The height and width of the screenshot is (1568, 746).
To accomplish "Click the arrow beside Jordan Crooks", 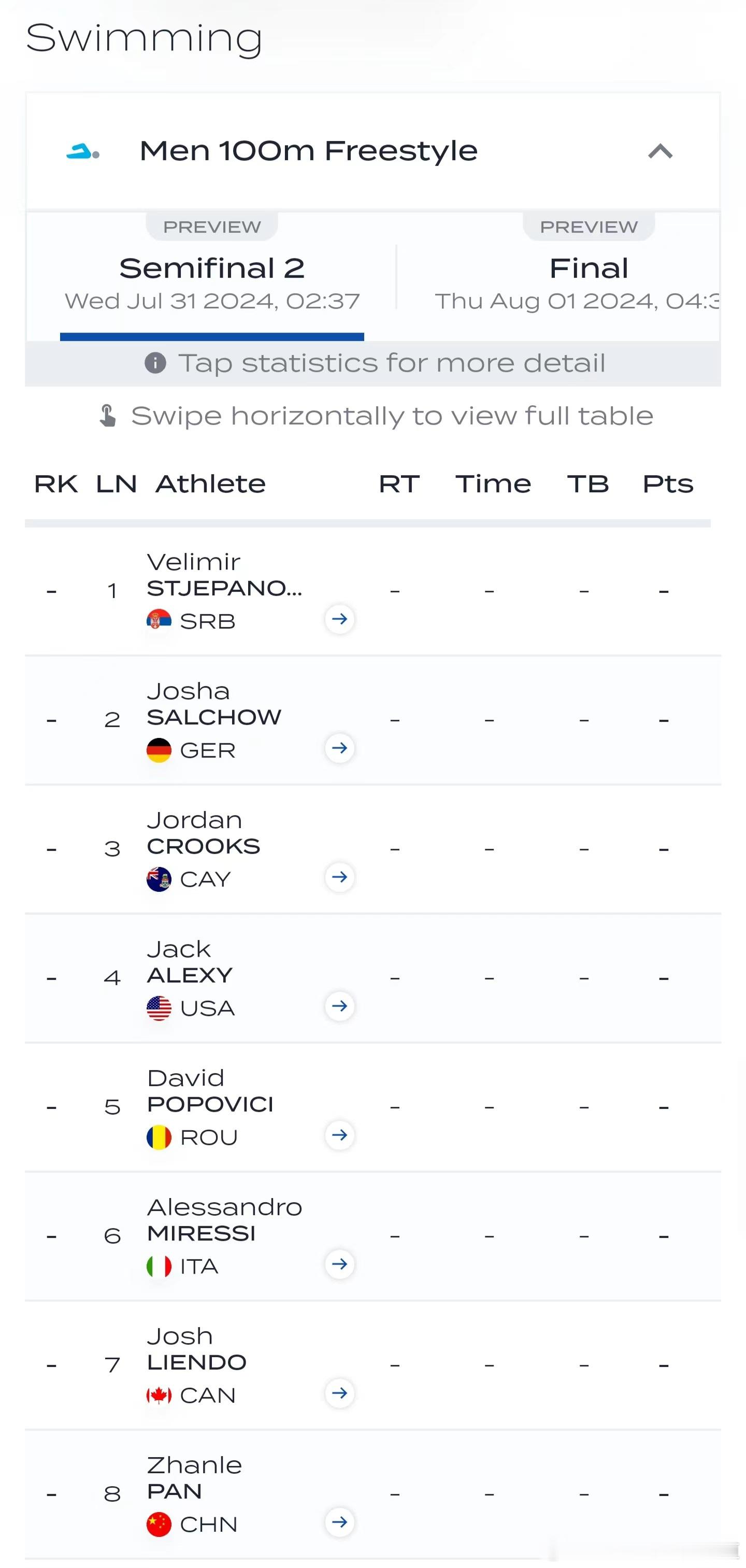I will pos(339,877).
